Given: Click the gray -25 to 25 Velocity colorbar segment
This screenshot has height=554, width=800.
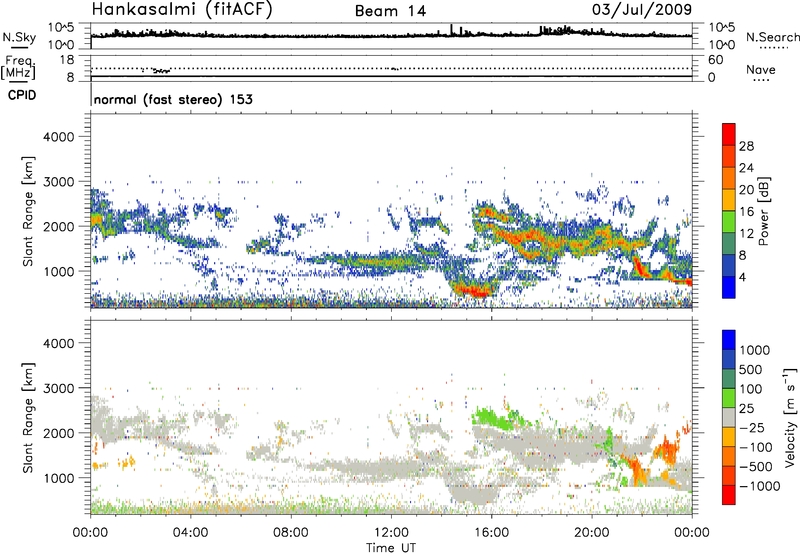Looking at the screenshot, I should pyautogui.click(x=729, y=417).
